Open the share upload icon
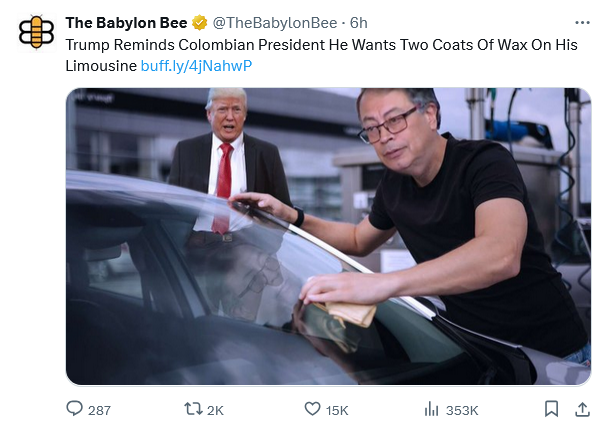The image size is (609, 431). tap(582, 409)
